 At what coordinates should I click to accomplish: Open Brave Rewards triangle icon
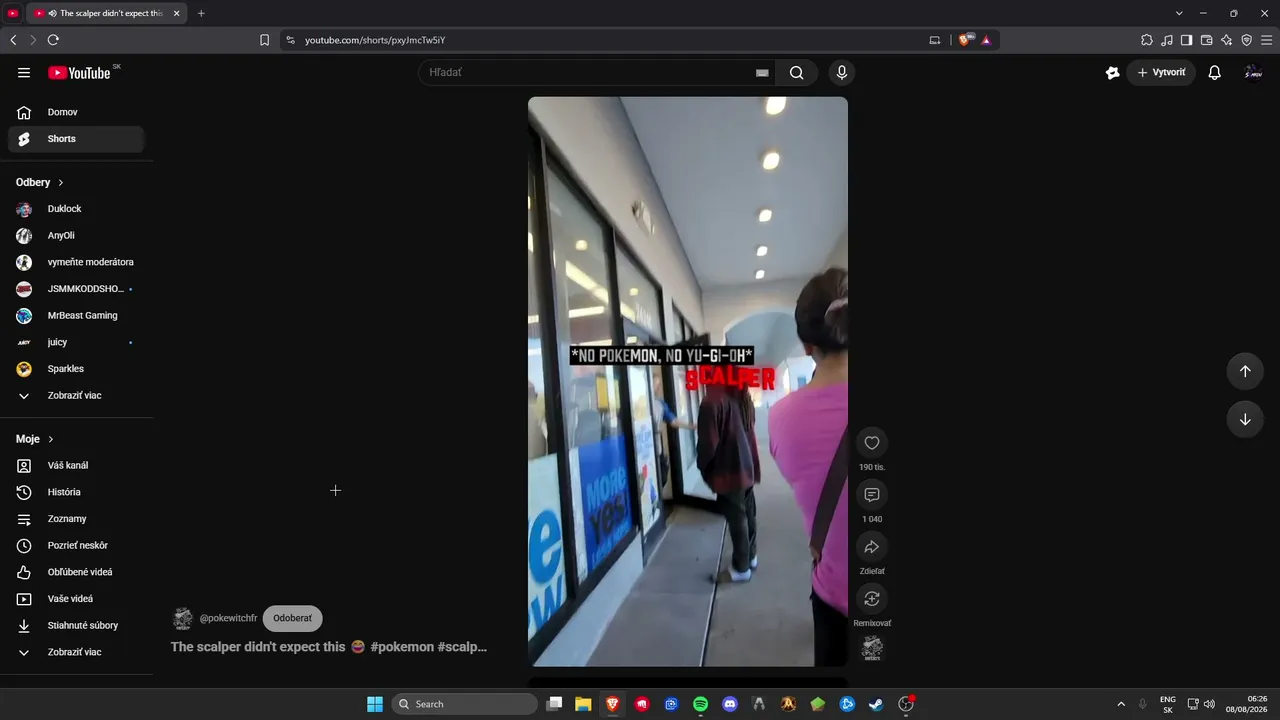986,40
